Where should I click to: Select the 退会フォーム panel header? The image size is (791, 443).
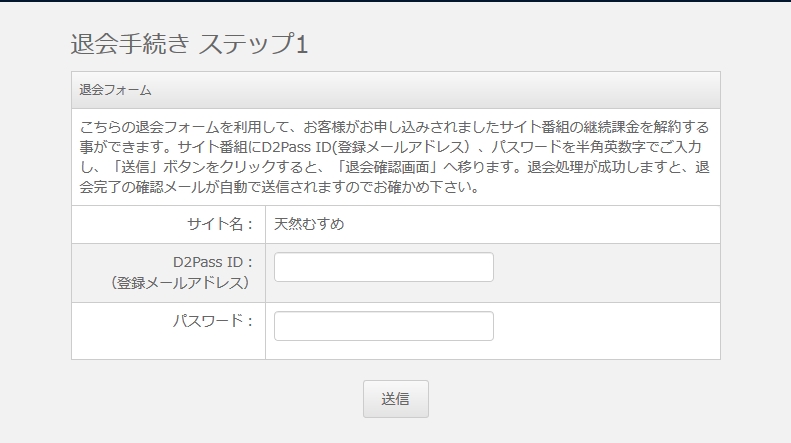tap(116, 90)
